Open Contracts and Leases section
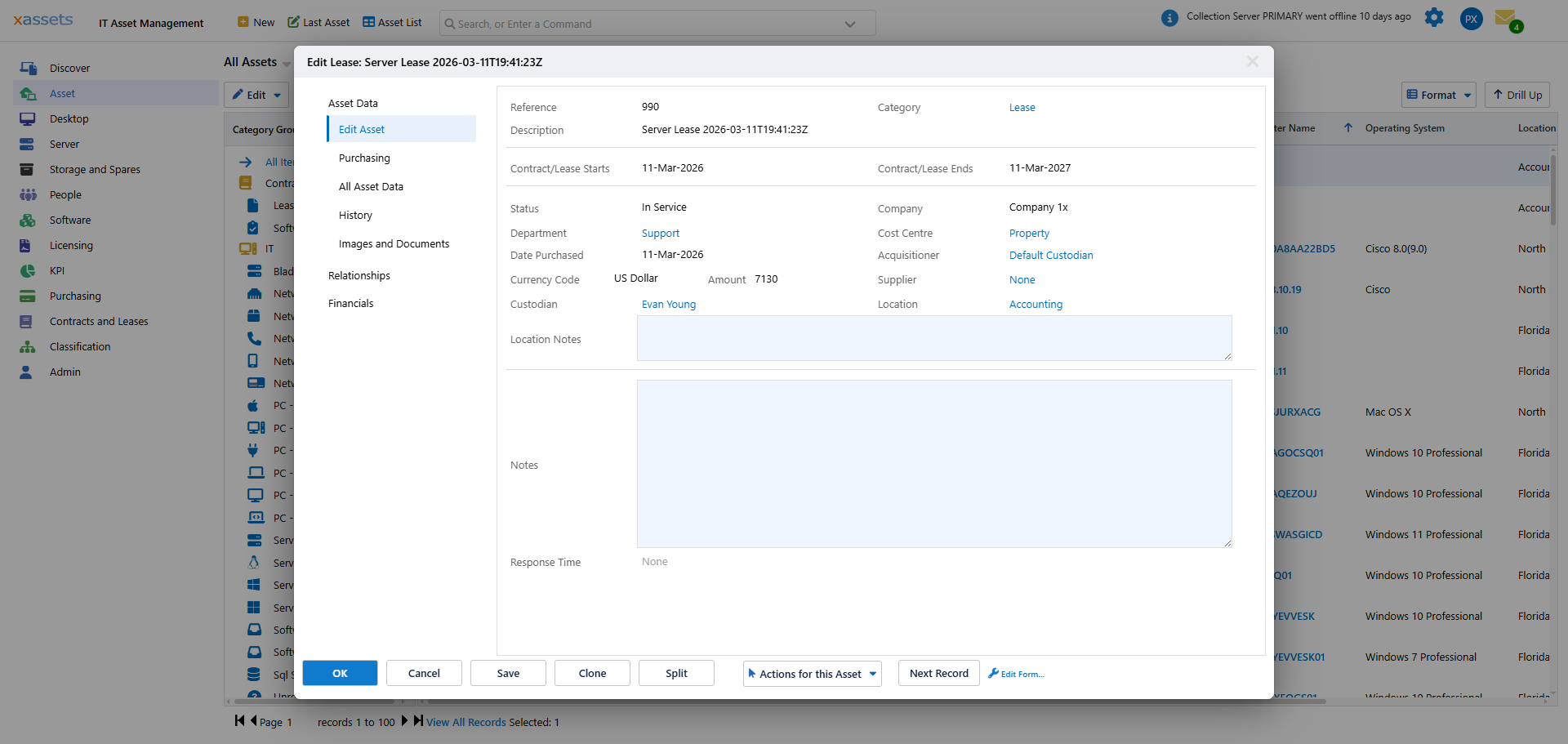The width and height of the screenshot is (1568, 744). [x=100, y=321]
